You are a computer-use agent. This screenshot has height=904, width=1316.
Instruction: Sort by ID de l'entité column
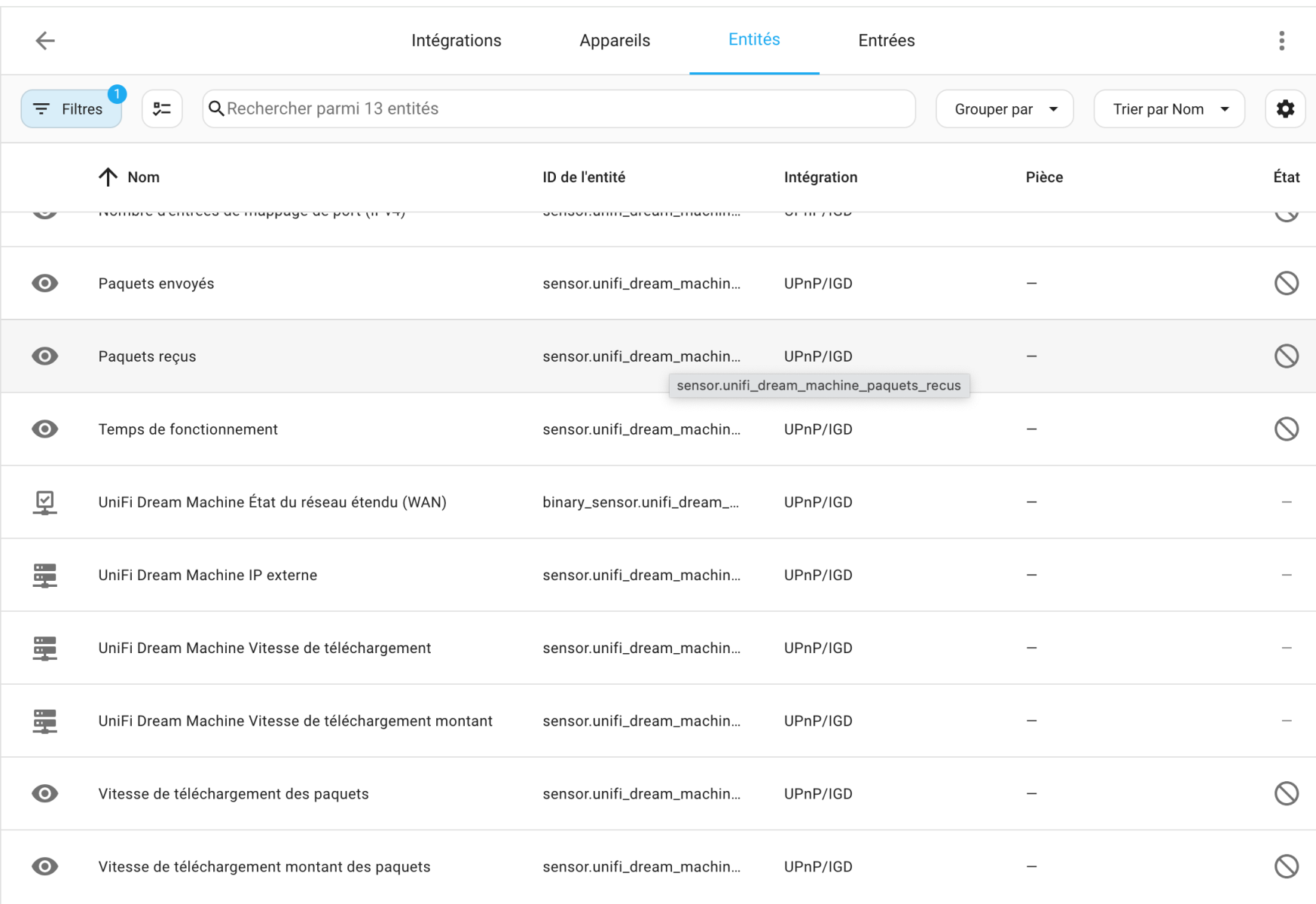(584, 177)
